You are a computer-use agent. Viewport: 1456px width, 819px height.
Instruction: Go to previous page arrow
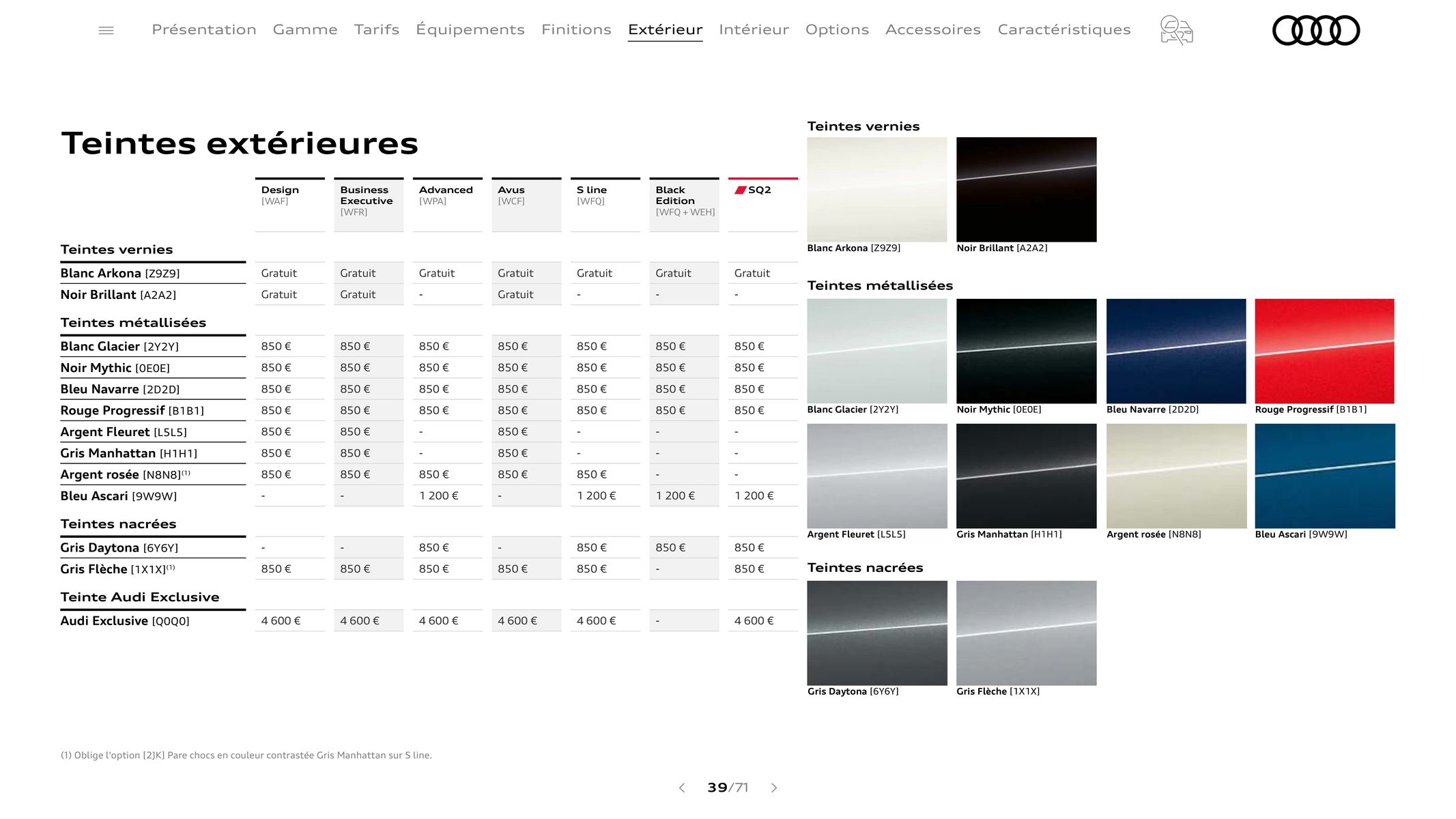tap(681, 788)
